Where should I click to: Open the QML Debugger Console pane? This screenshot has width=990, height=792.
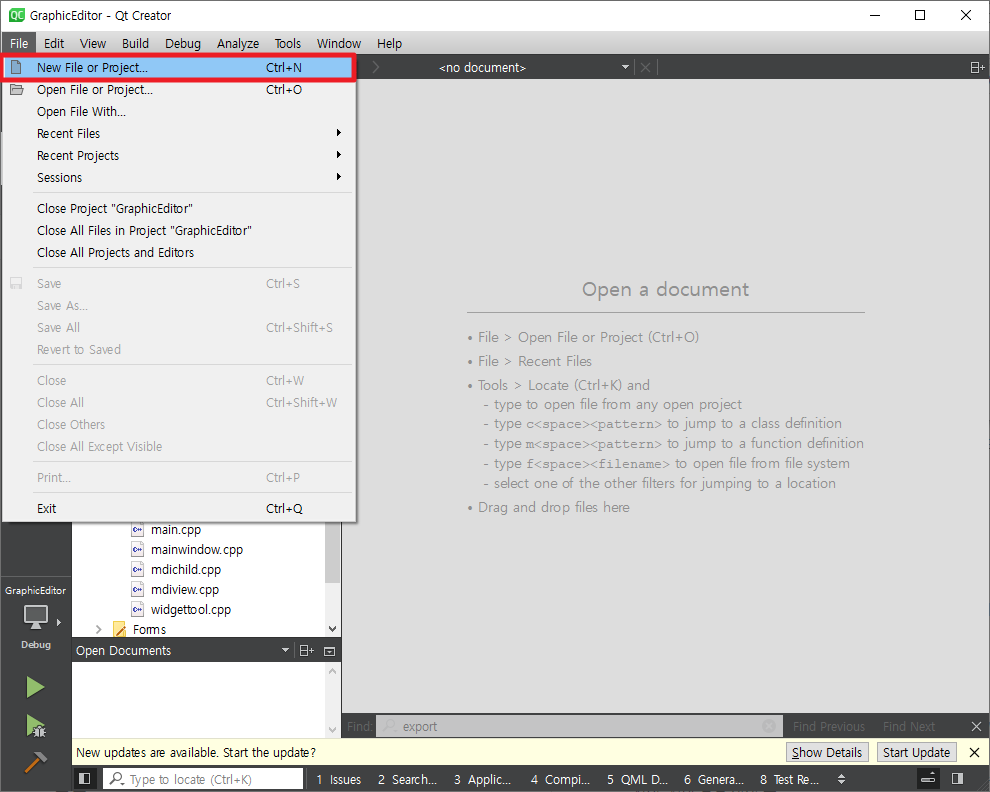(x=637, y=779)
